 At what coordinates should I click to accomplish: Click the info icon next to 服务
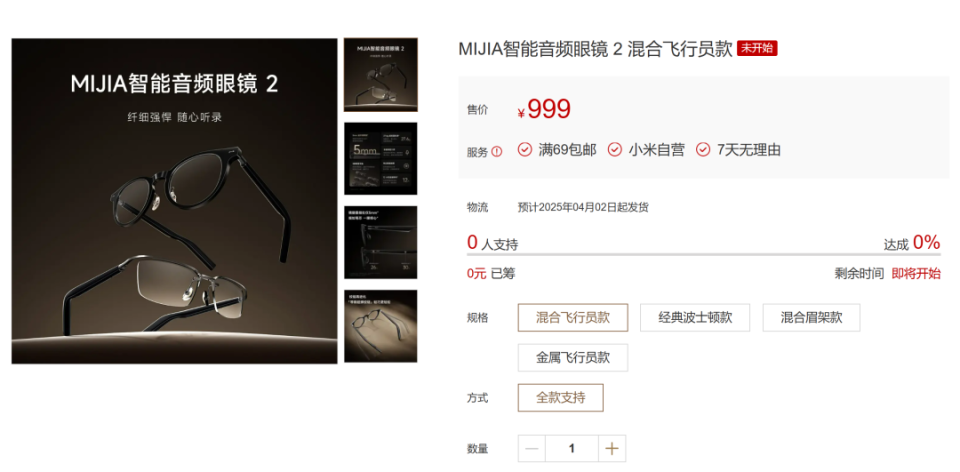point(497,152)
